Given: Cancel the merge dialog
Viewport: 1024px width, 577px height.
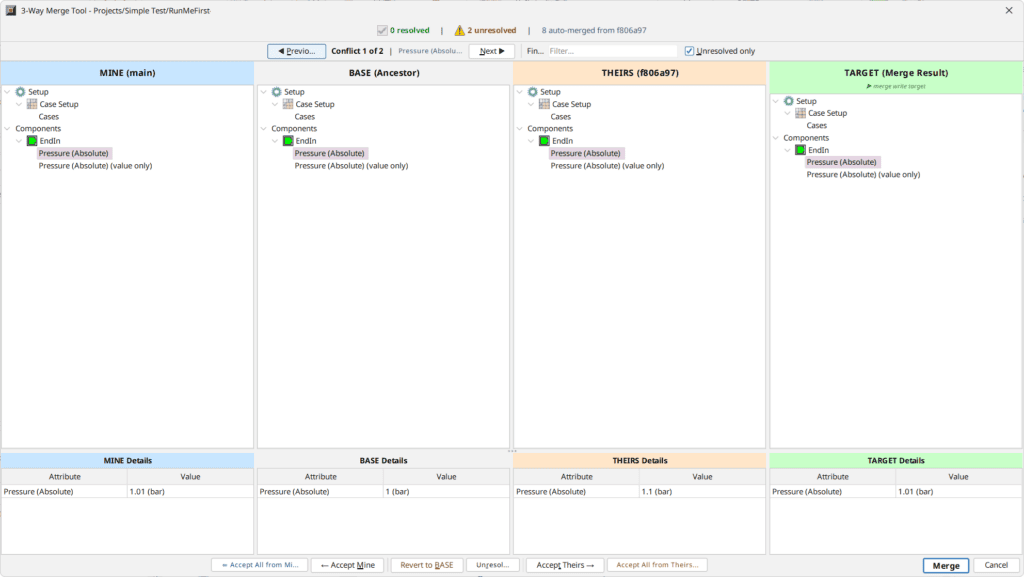Looking at the screenshot, I should [x=996, y=565].
